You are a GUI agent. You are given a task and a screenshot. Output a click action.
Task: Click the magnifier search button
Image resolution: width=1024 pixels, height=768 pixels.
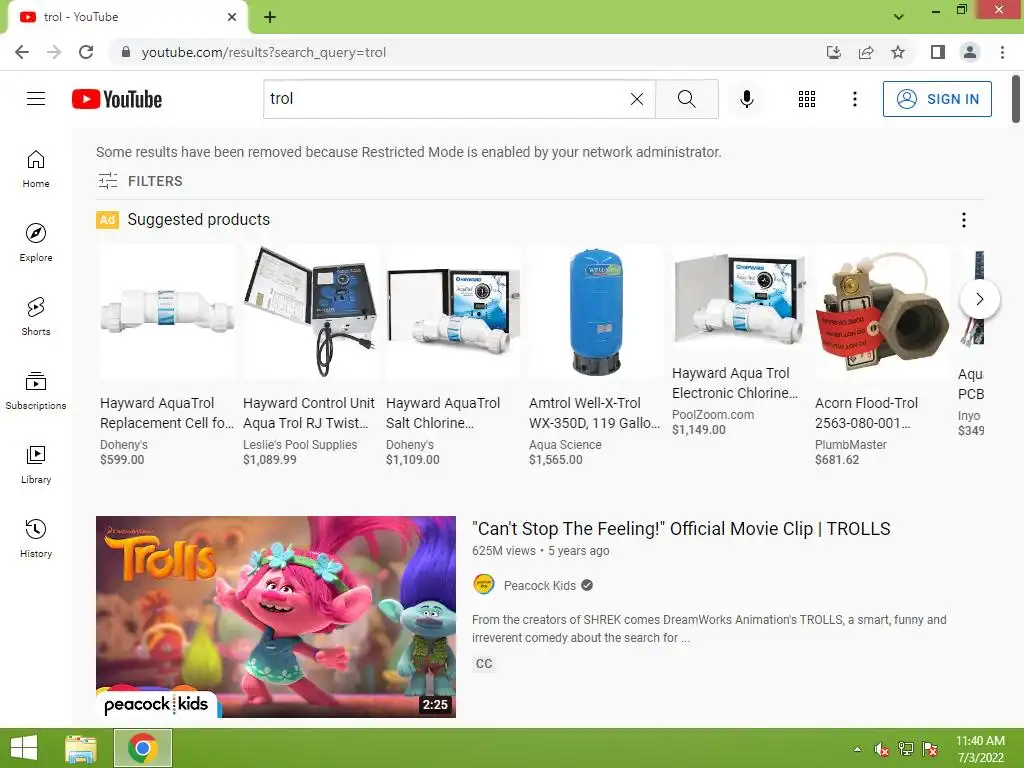686,99
